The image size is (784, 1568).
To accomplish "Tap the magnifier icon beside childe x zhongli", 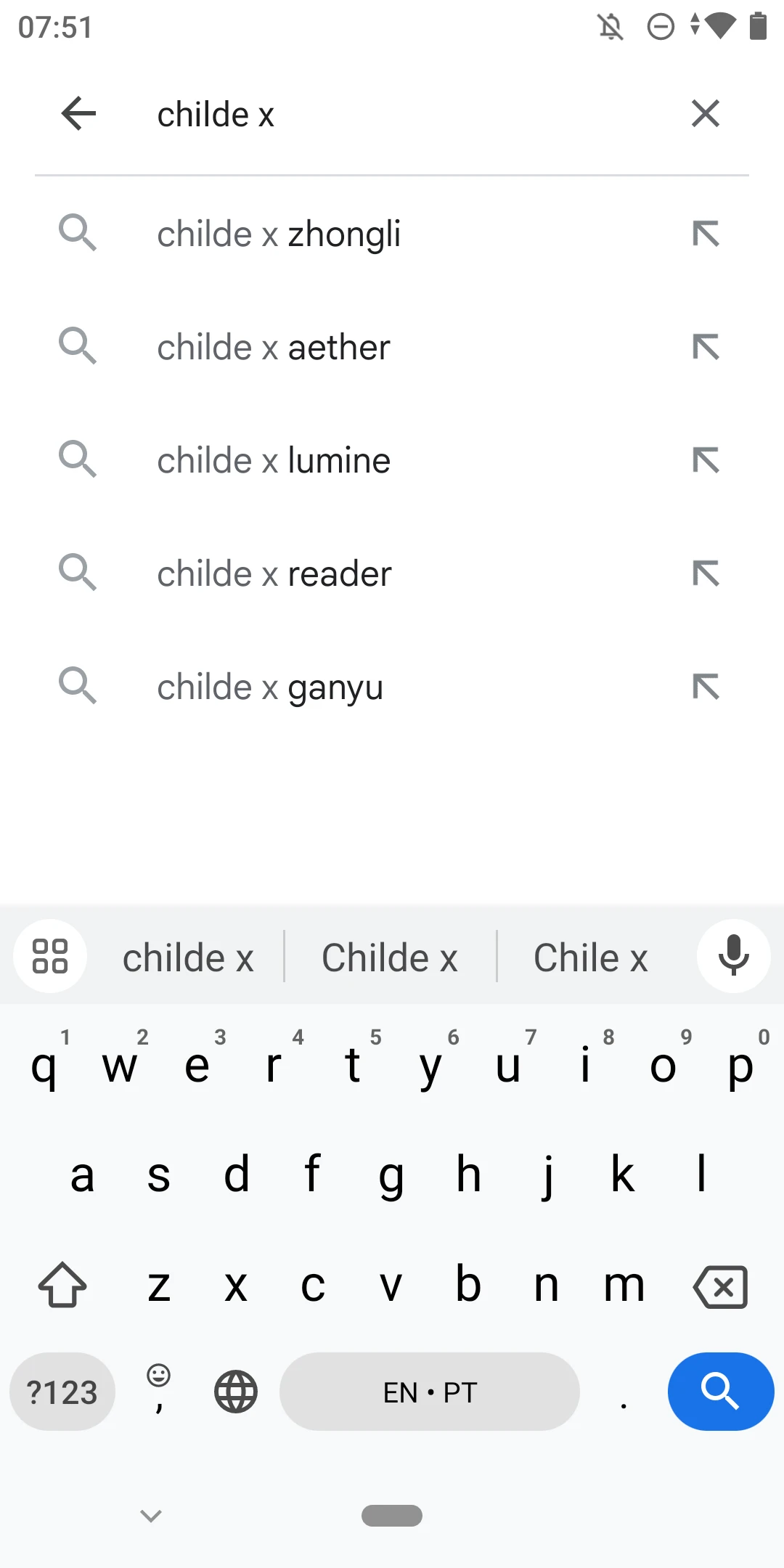I will pyautogui.click(x=78, y=233).
